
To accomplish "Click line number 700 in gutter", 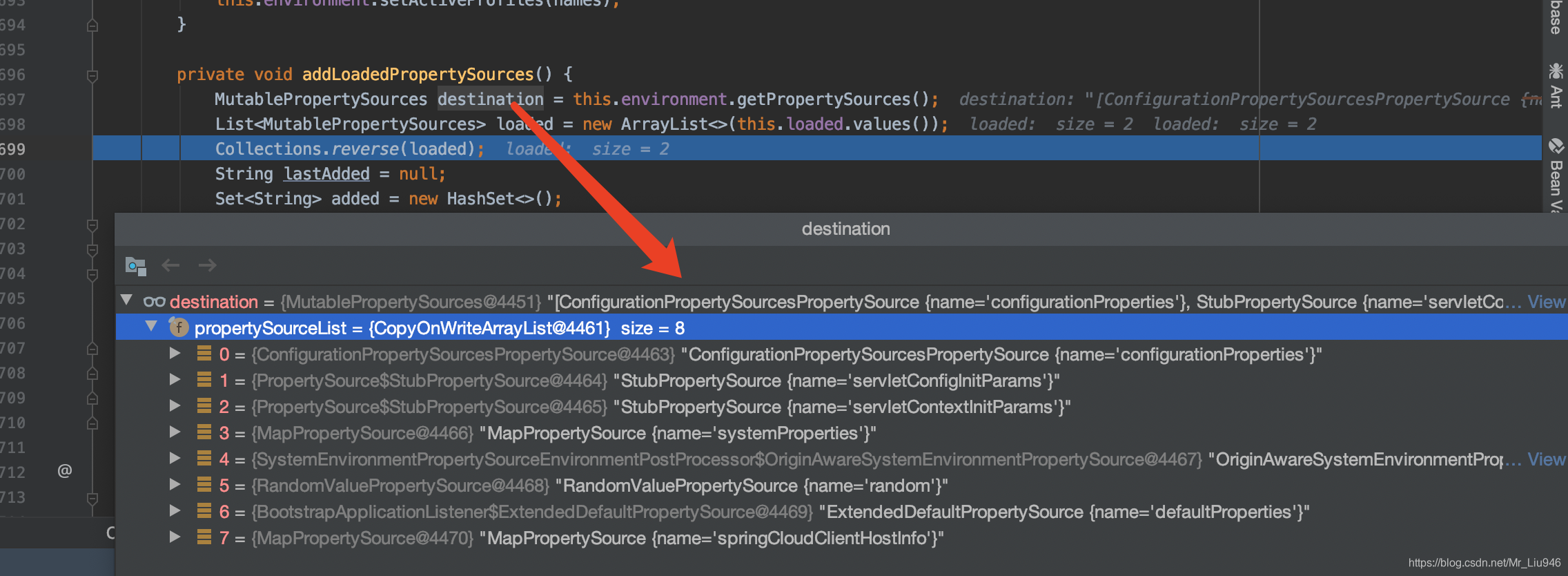I will [13, 174].
